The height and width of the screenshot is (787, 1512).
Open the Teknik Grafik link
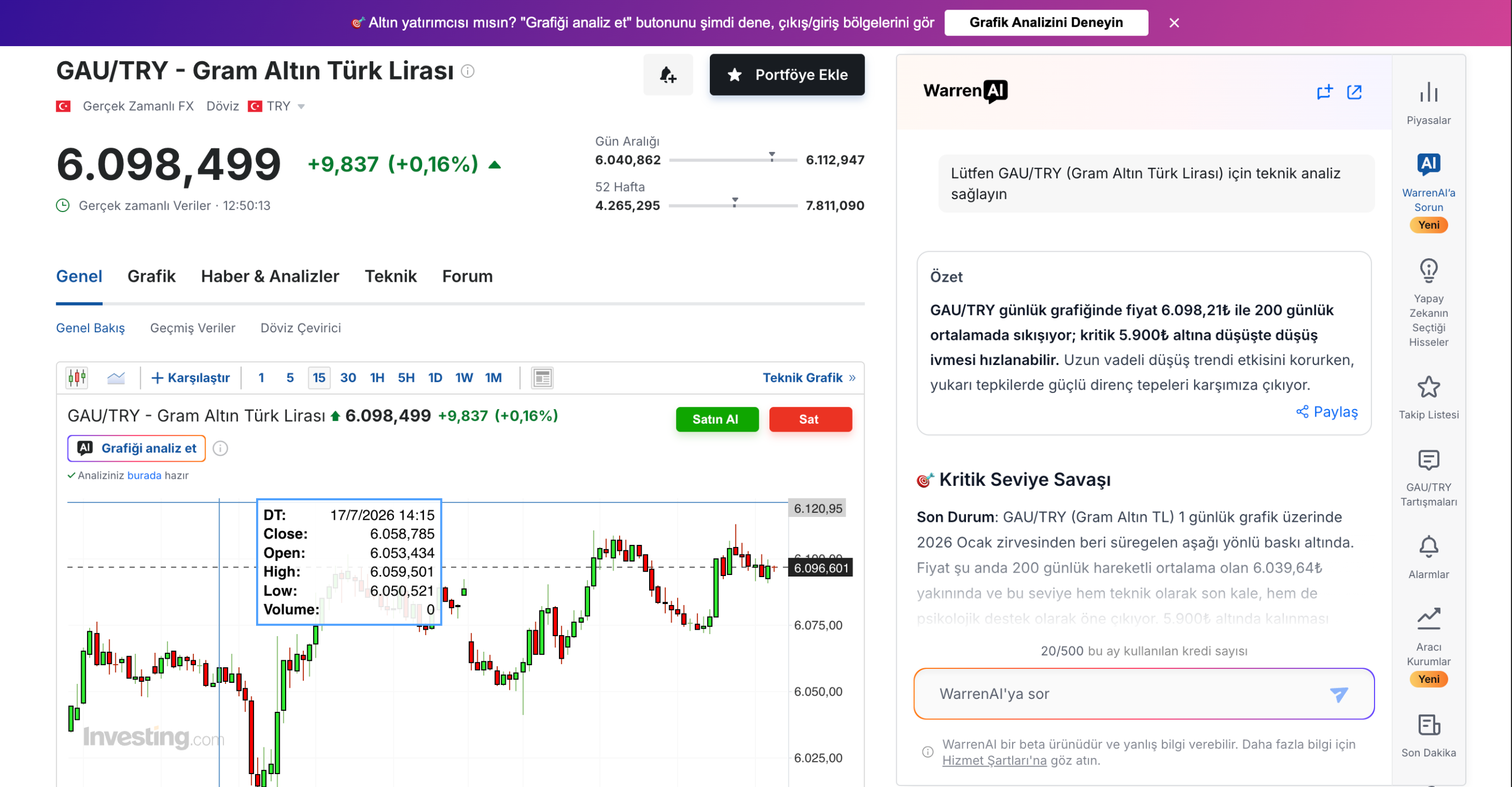click(x=809, y=378)
